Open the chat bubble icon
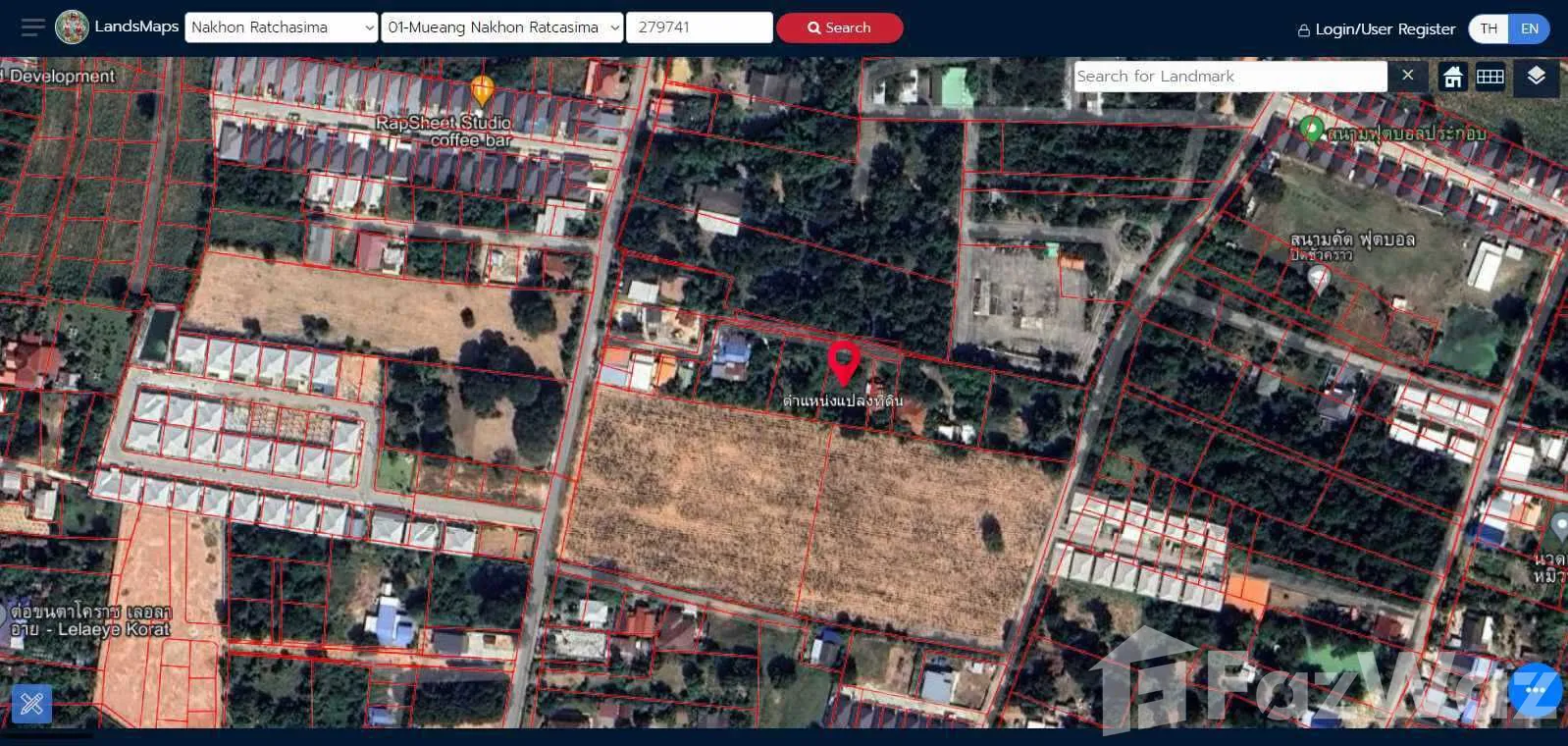Screen dimensions: 1568x746 [x=1536, y=691]
